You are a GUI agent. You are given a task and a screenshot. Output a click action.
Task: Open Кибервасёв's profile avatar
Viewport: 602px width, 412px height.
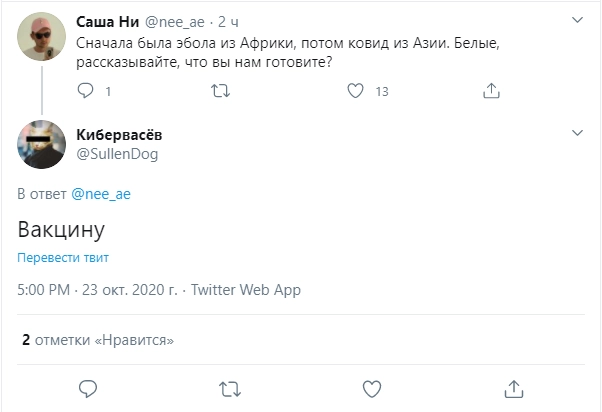coord(42,146)
